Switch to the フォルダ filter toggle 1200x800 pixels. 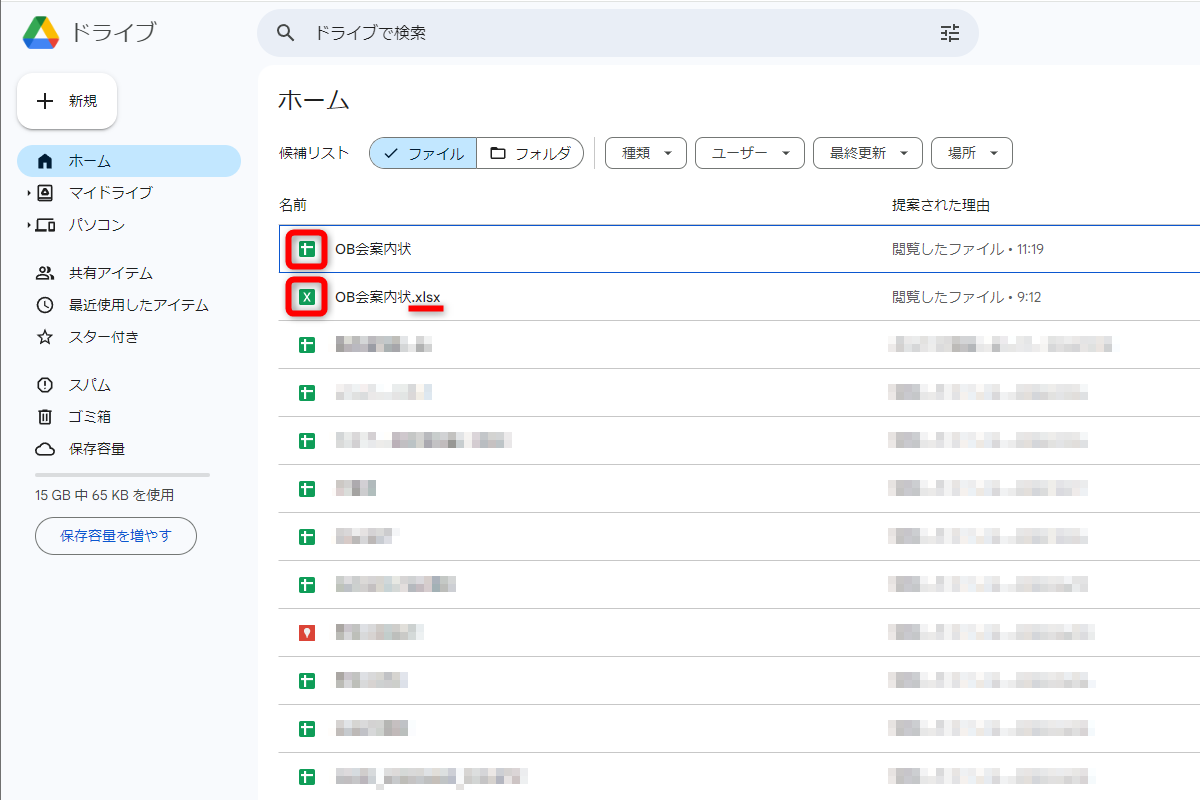click(530, 153)
